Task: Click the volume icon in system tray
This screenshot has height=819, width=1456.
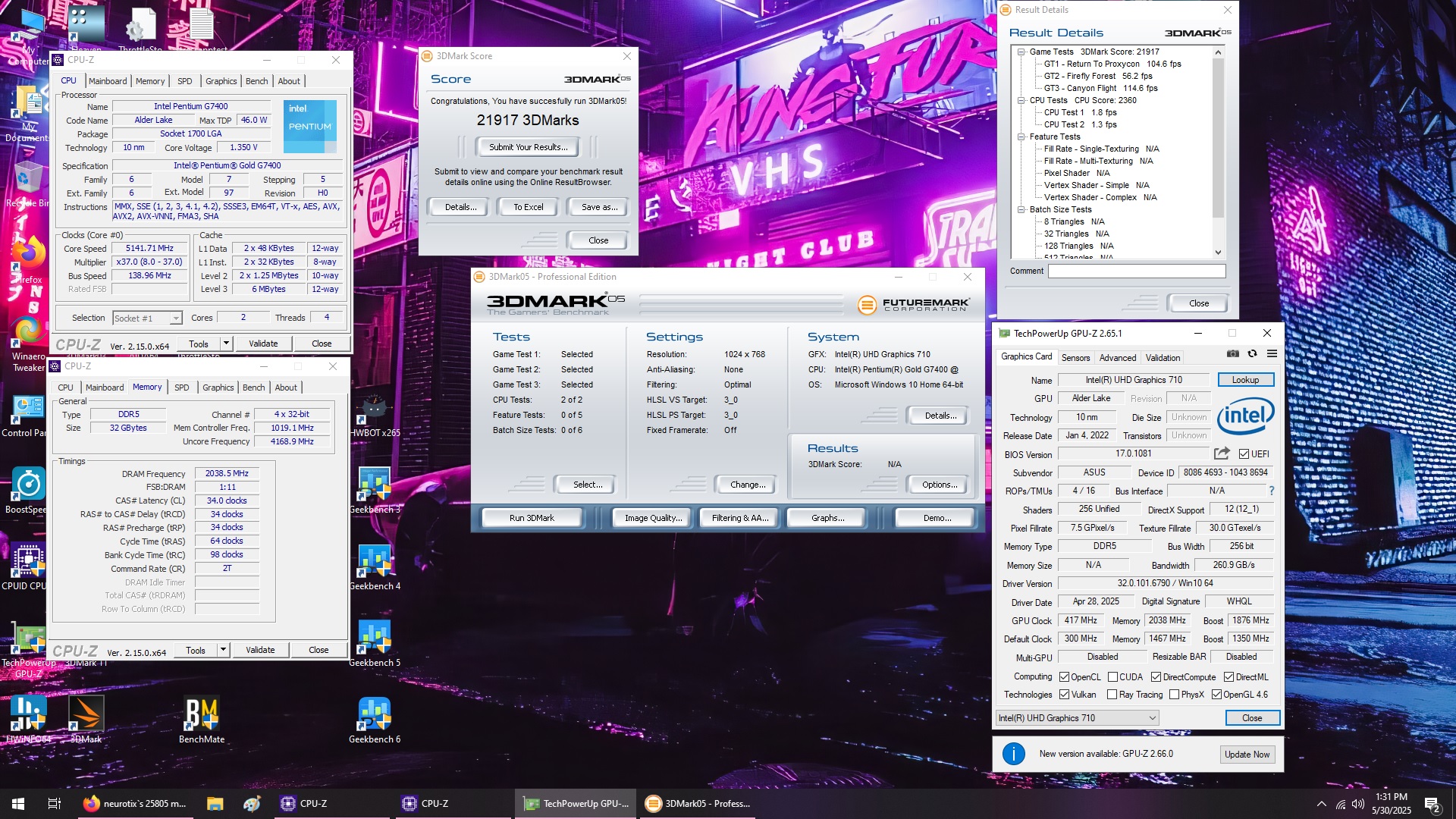Action: coord(1358,804)
